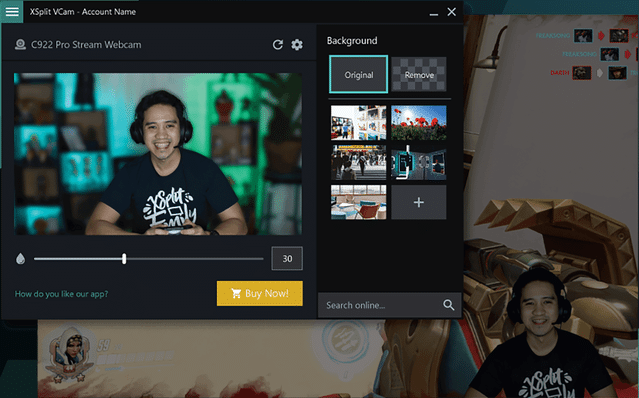The image size is (639, 398).
Task: Choose the cafe seating background thumbnail
Action: click(x=358, y=202)
